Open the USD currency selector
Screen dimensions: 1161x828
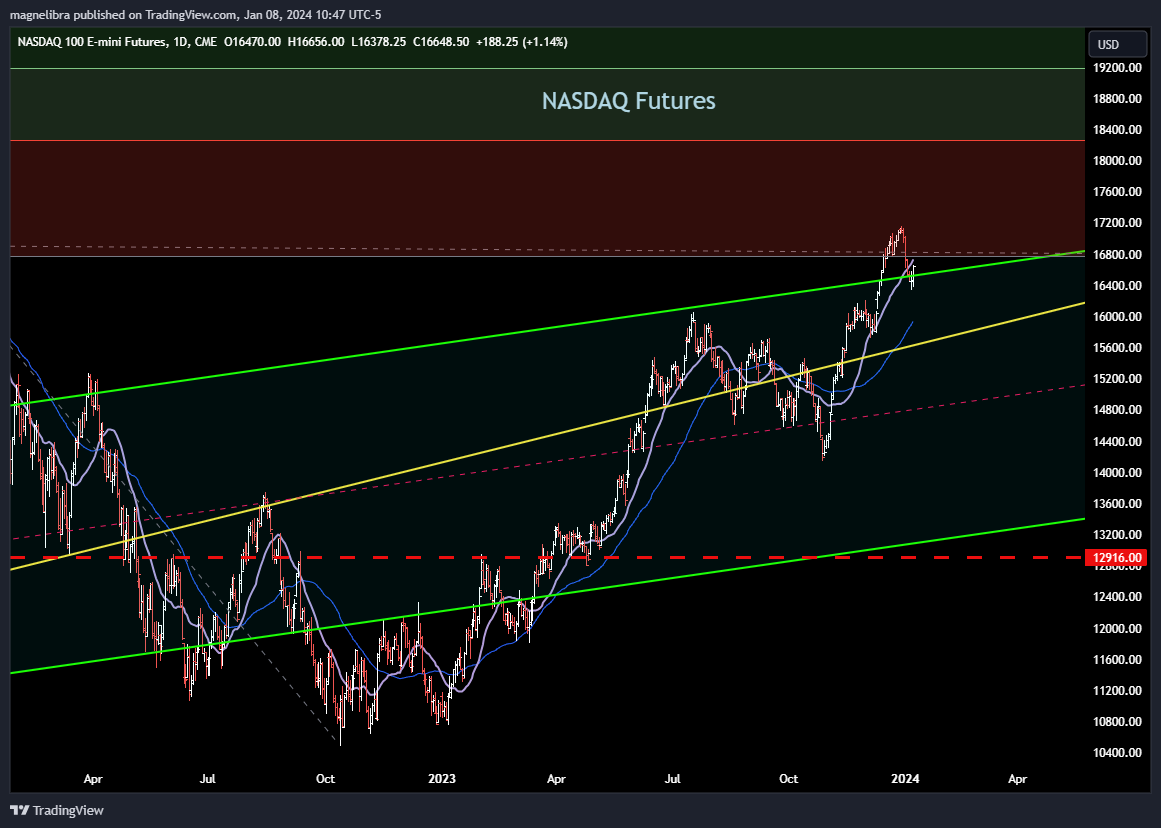pyautogui.click(x=1117, y=44)
